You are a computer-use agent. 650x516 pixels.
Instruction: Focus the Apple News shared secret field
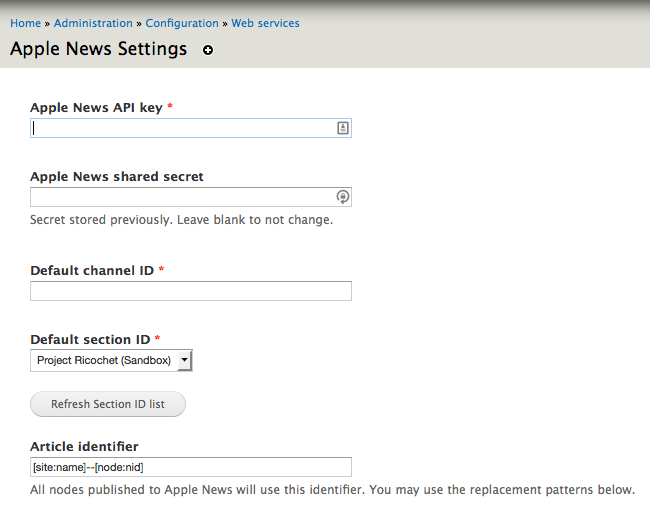191,197
